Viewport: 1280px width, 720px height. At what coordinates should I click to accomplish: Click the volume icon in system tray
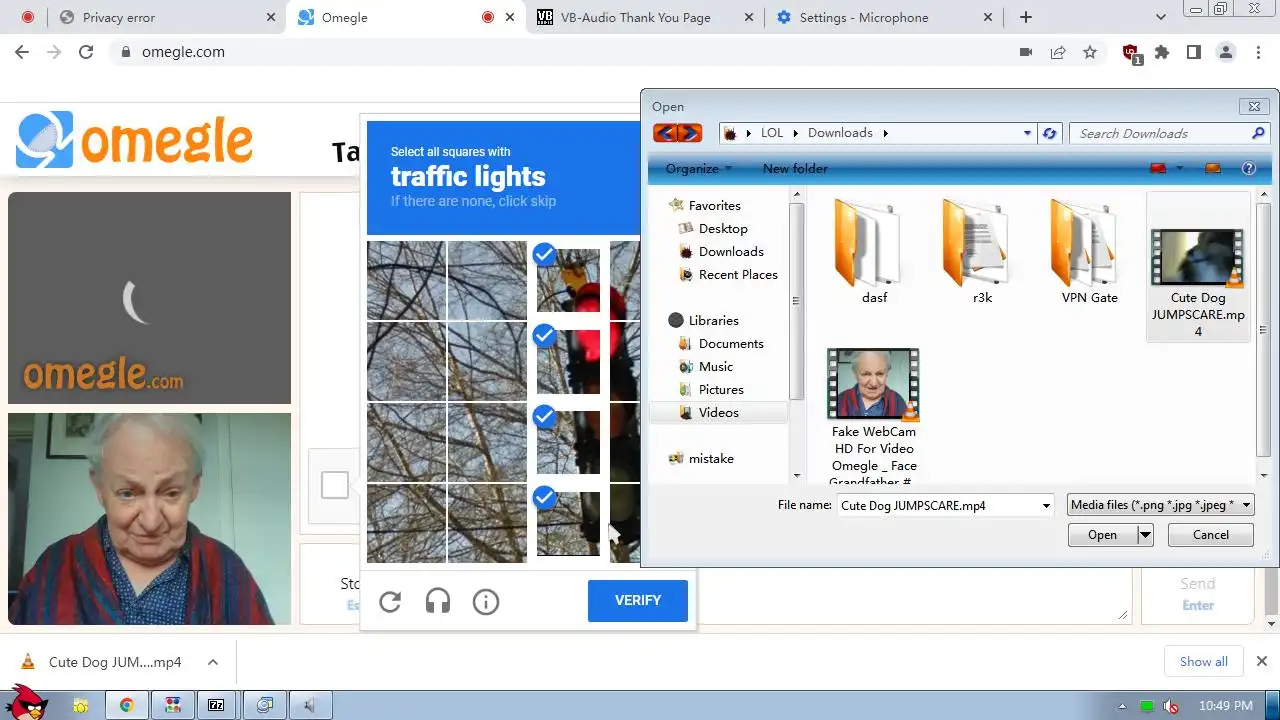(x=1170, y=706)
